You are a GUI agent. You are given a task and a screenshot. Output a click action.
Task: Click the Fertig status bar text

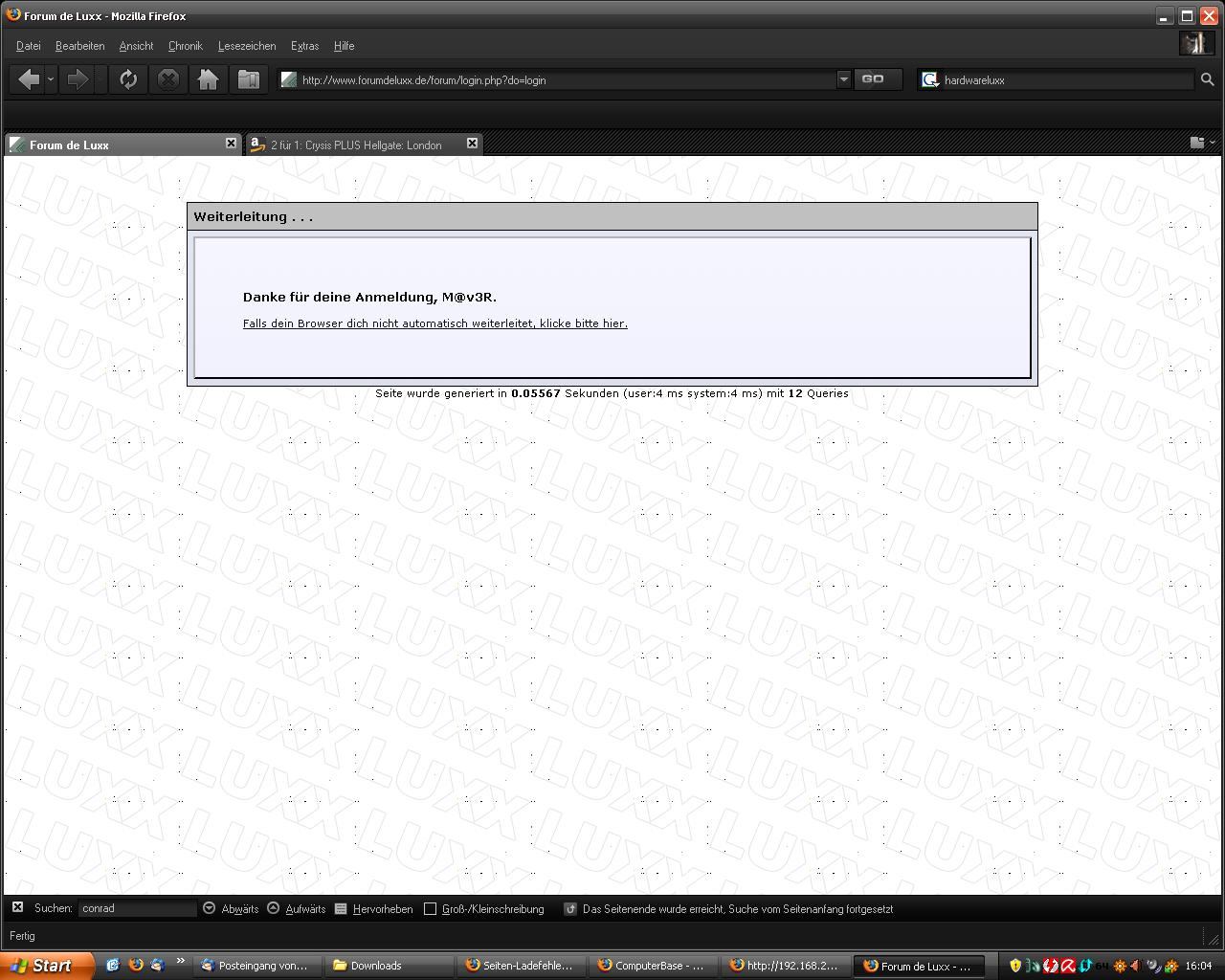point(22,936)
